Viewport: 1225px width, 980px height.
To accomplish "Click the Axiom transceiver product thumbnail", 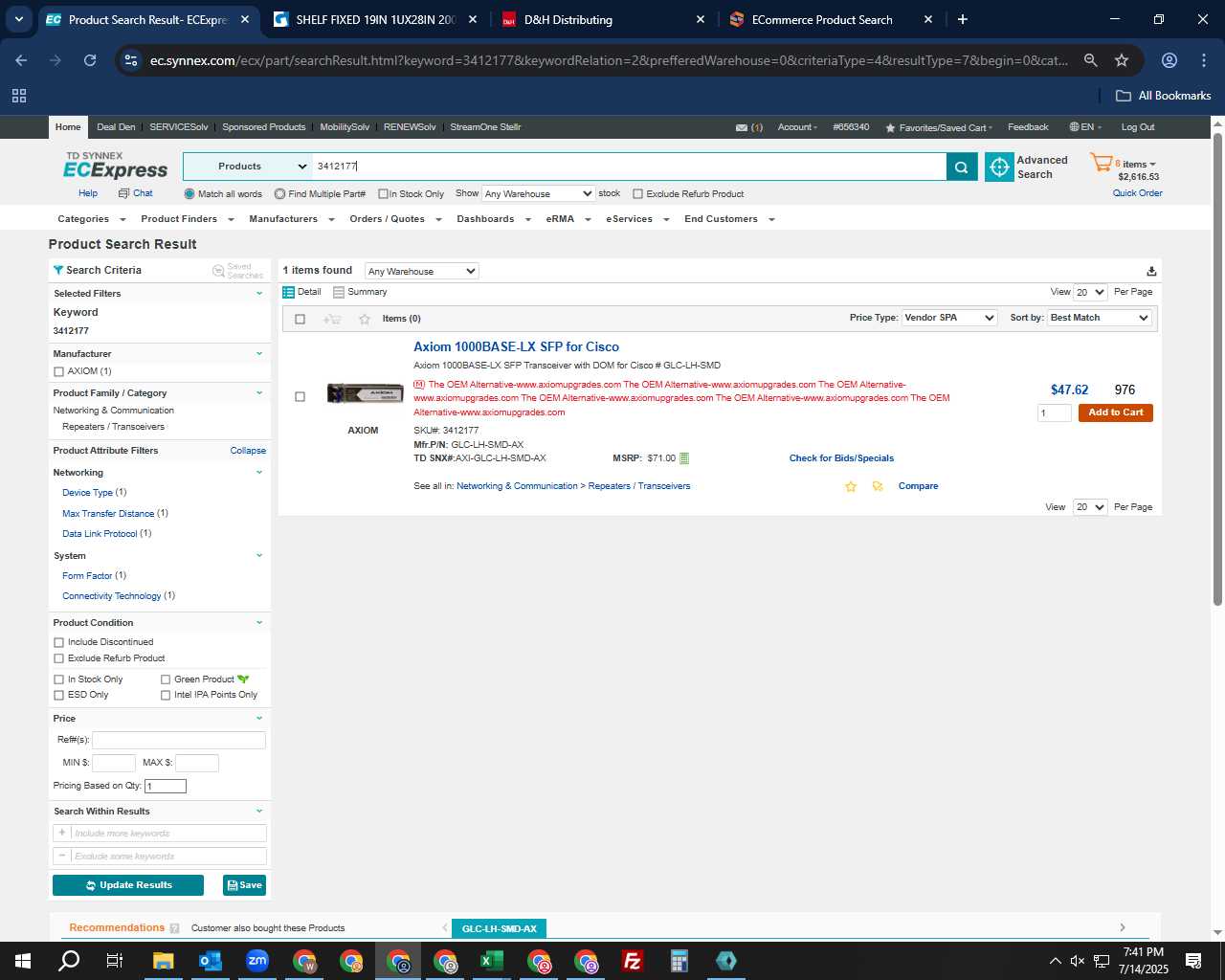I will pyautogui.click(x=365, y=393).
